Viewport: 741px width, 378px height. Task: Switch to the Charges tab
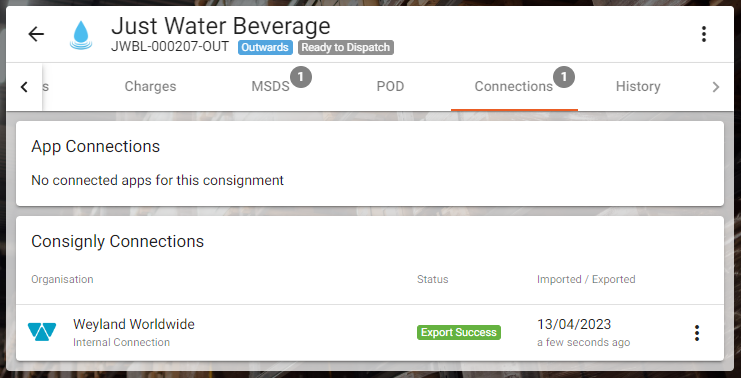click(150, 86)
